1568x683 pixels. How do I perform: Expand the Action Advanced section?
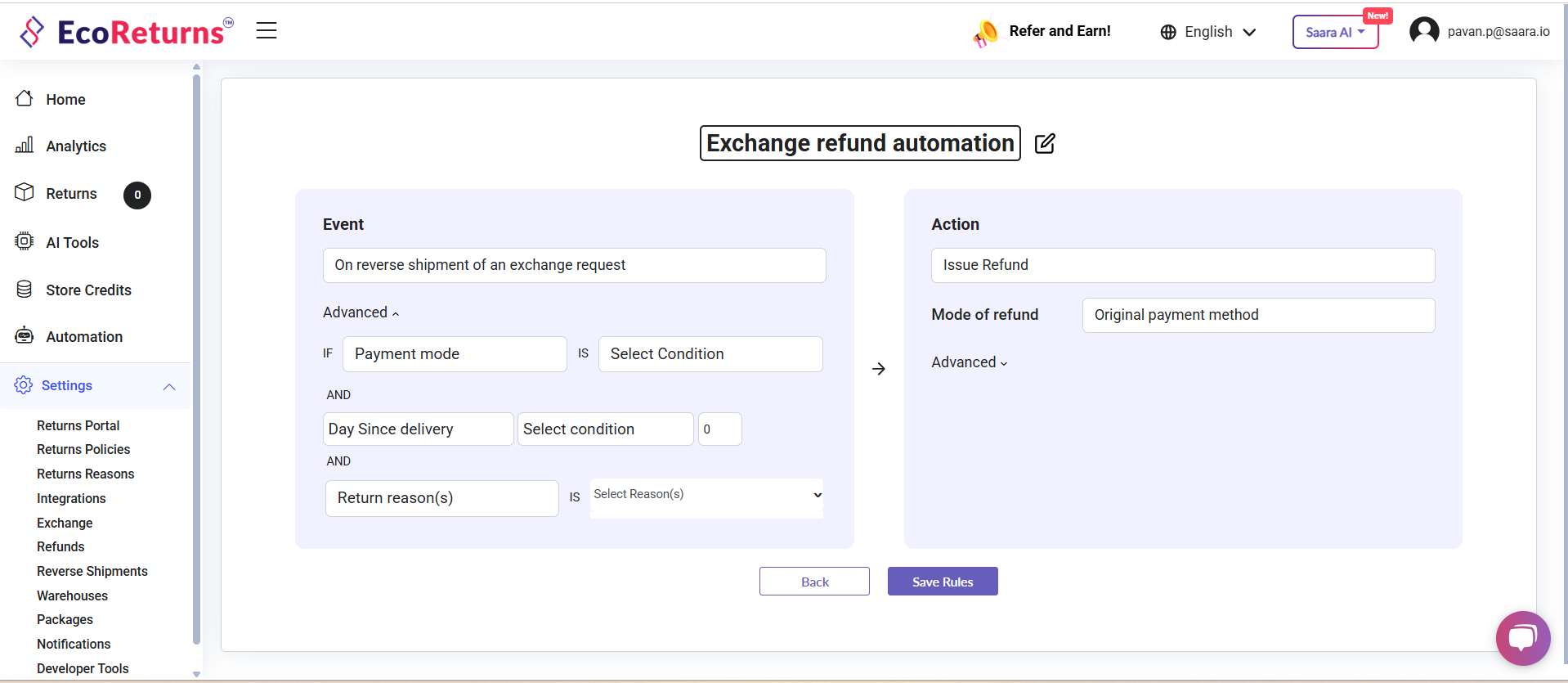pos(969,362)
